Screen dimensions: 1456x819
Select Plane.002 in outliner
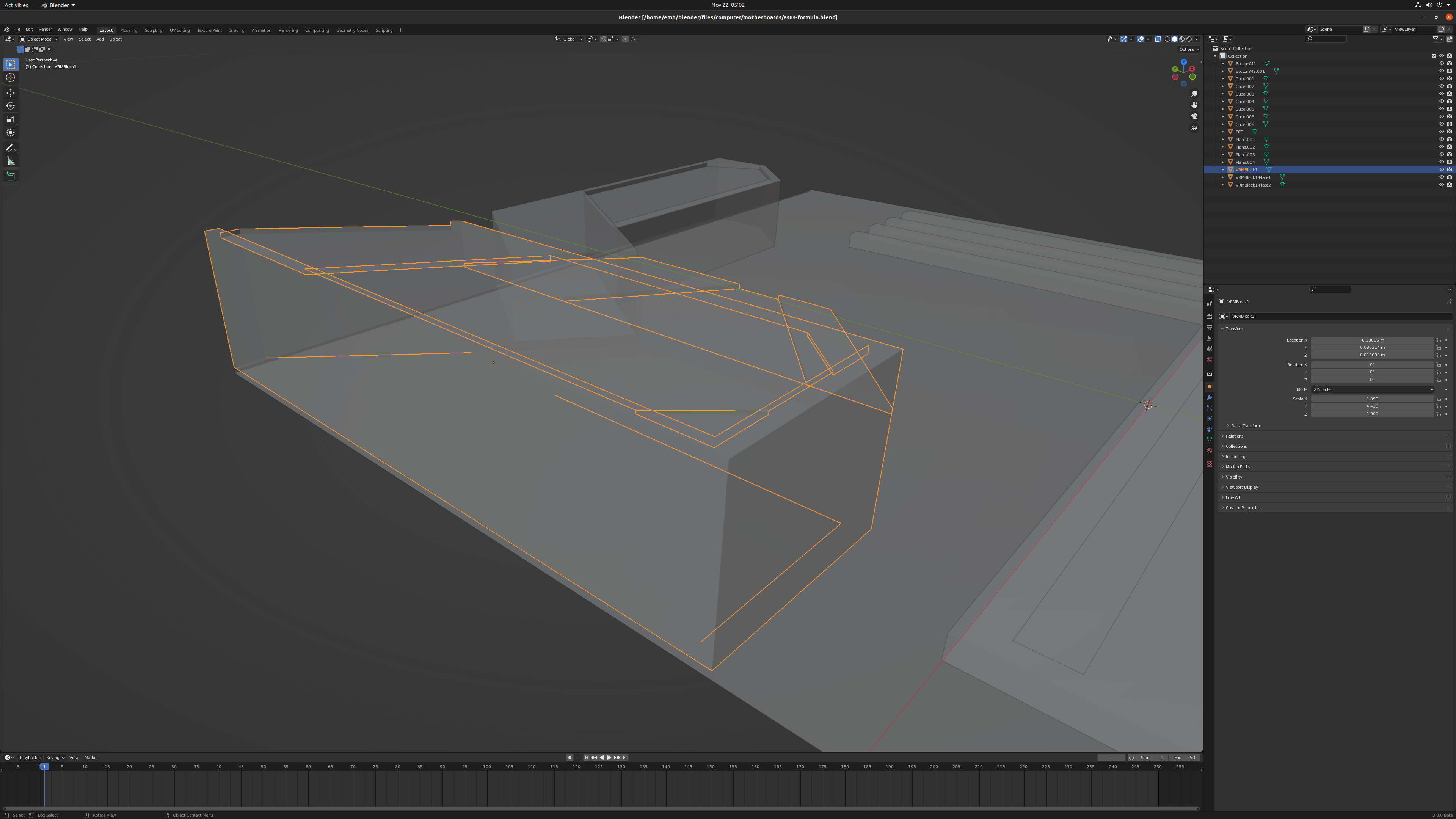click(1244, 147)
